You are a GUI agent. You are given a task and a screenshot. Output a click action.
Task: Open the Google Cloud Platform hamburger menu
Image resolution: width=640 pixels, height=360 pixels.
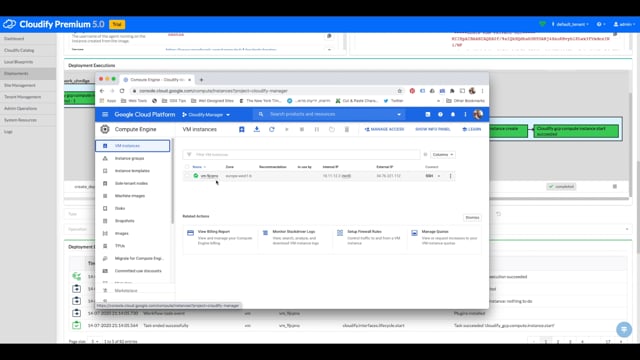tap(105, 115)
